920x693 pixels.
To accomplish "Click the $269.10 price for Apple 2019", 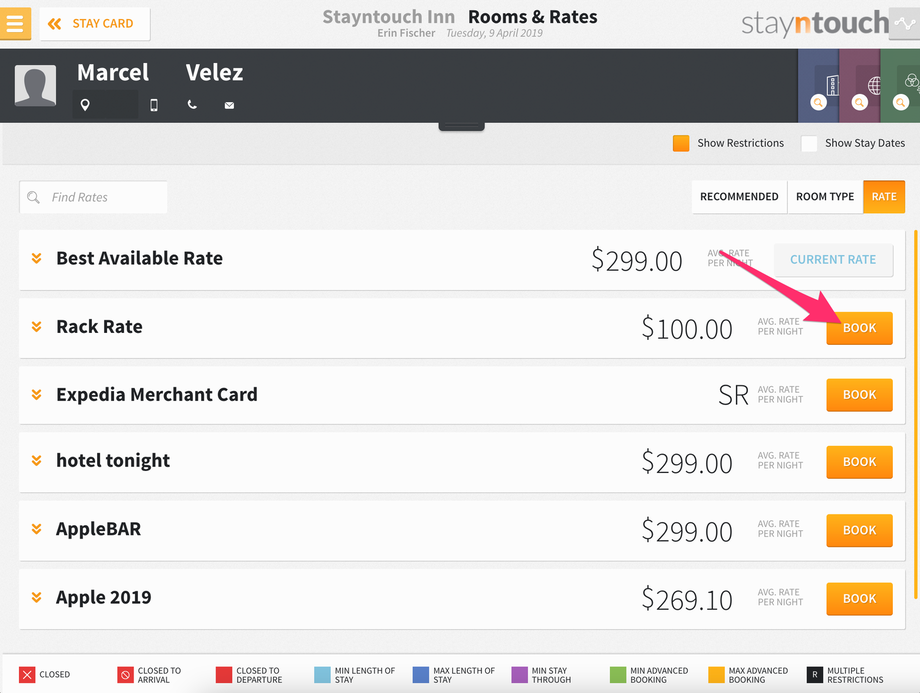I will (687, 599).
